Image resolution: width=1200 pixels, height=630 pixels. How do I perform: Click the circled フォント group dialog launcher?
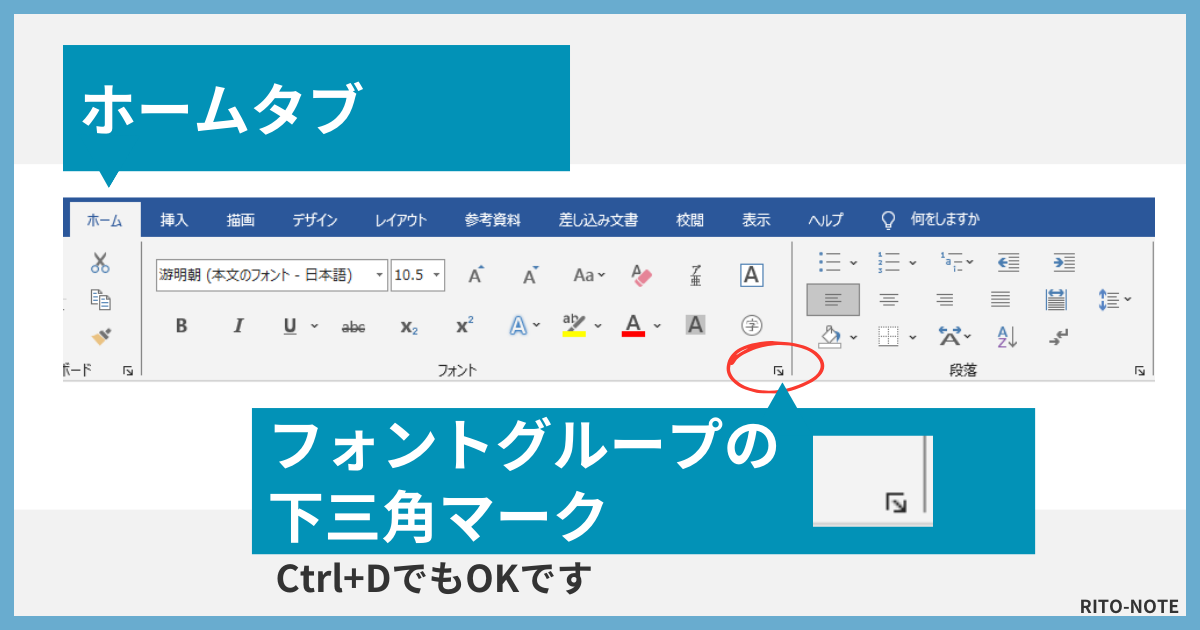[x=776, y=370]
